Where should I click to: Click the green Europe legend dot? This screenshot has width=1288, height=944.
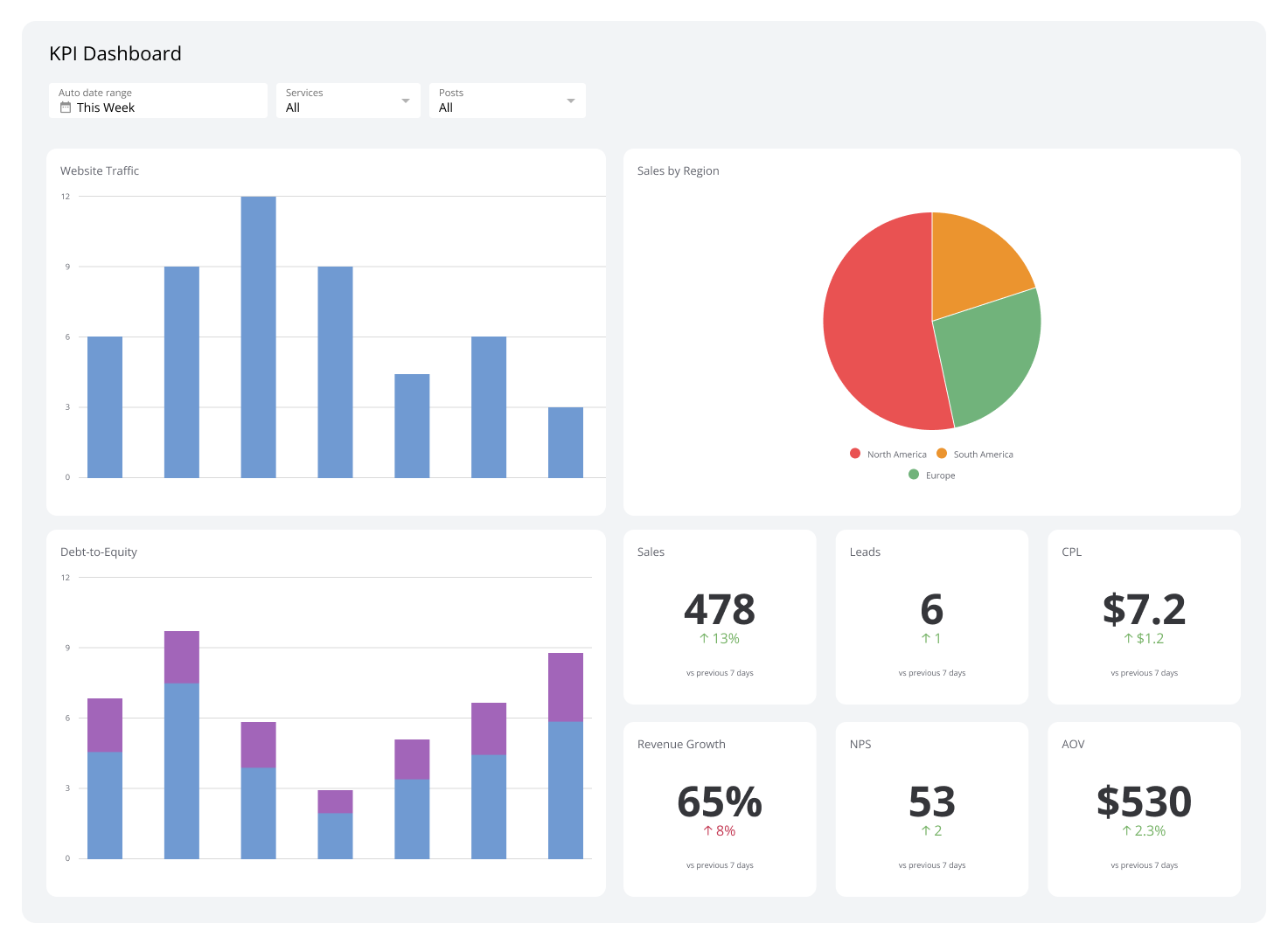(x=913, y=475)
